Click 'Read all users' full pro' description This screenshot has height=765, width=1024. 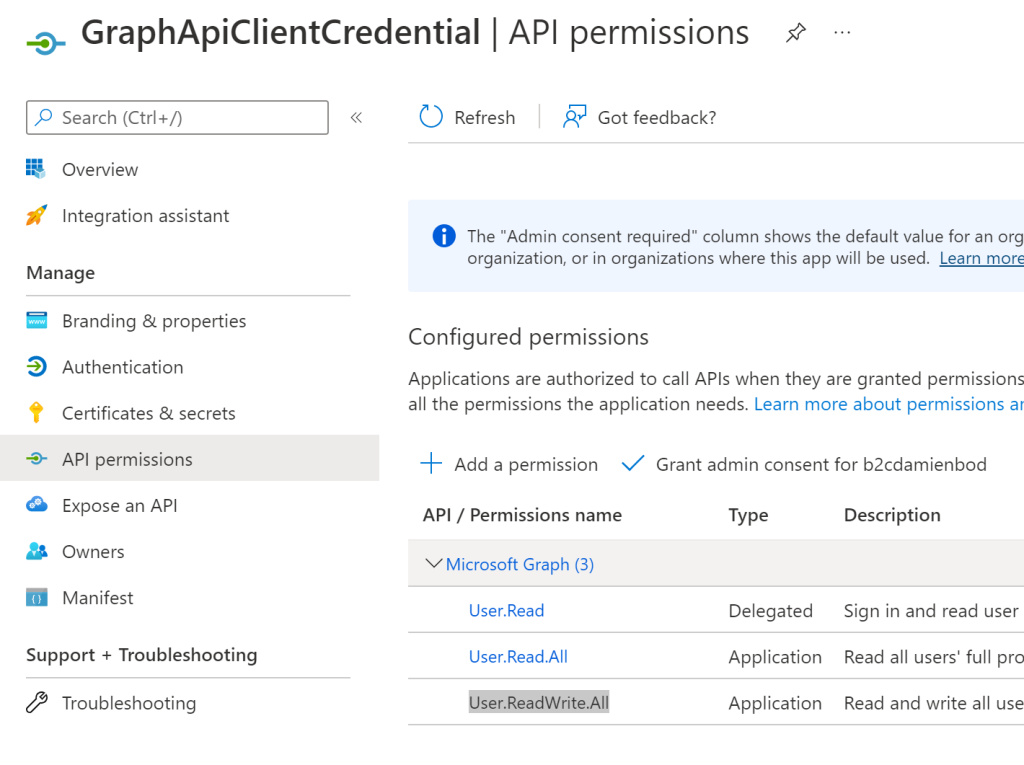click(x=934, y=657)
